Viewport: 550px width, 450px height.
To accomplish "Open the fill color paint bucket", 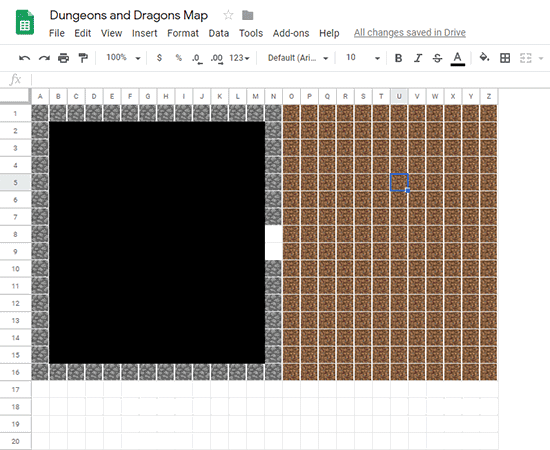I will (484, 58).
